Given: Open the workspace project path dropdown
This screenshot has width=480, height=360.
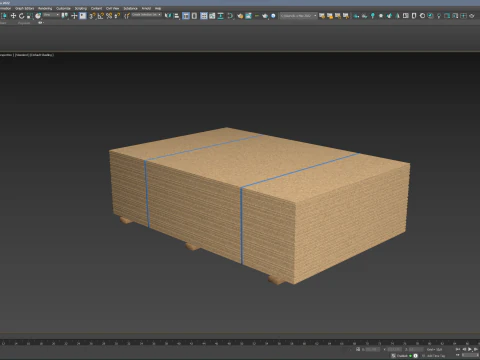Looking at the screenshot, I should [x=299, y=16].
